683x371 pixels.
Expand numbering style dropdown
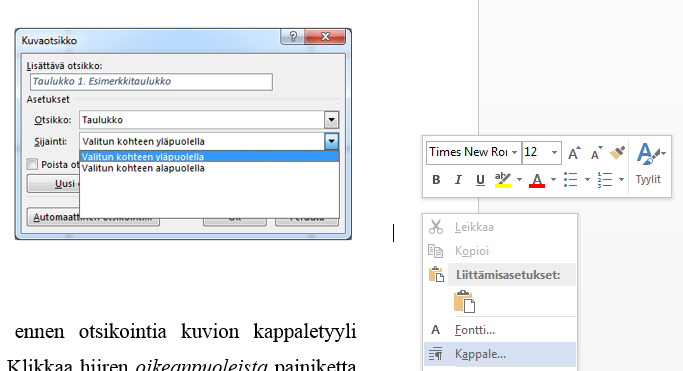(x=622, y=179)
